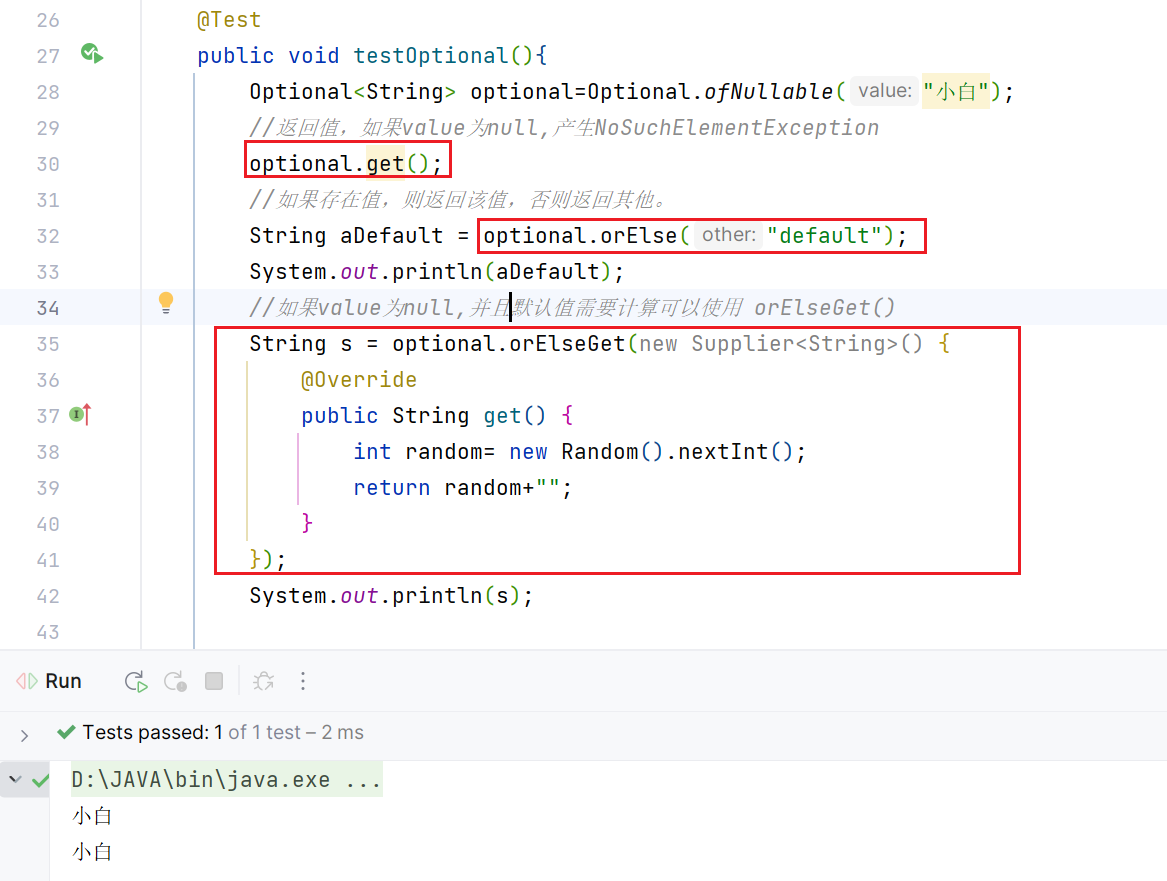
Task: Click the Run tool window icon
Action: [x=27, y=682]
